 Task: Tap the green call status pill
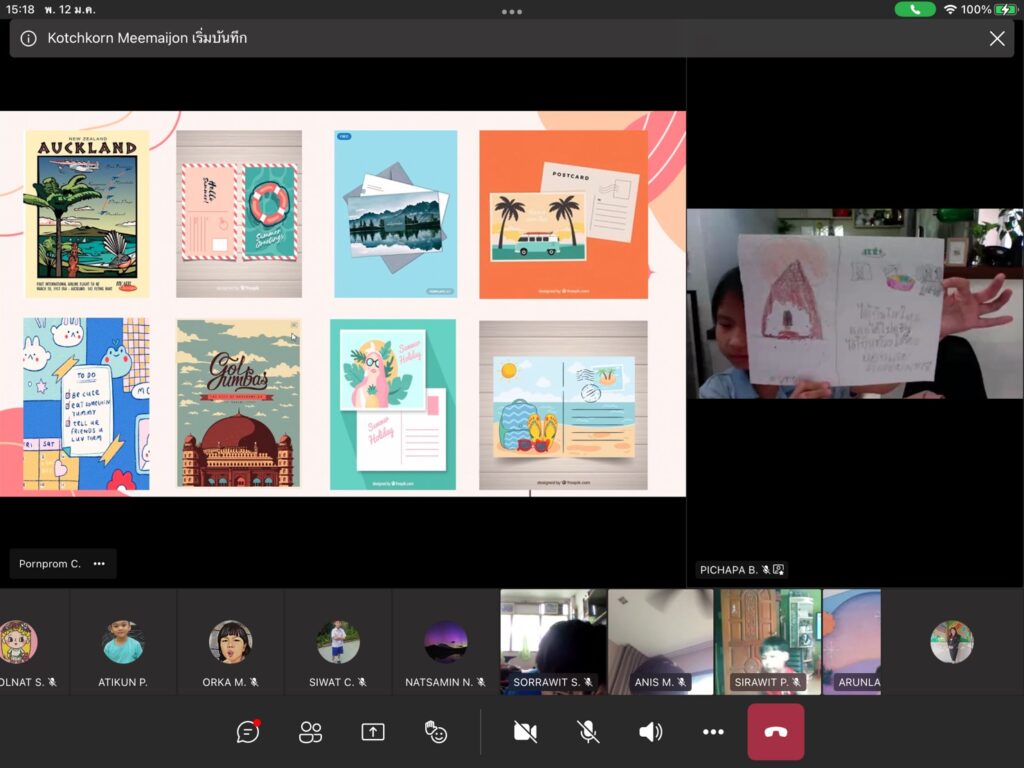click(x=915, y=9)
